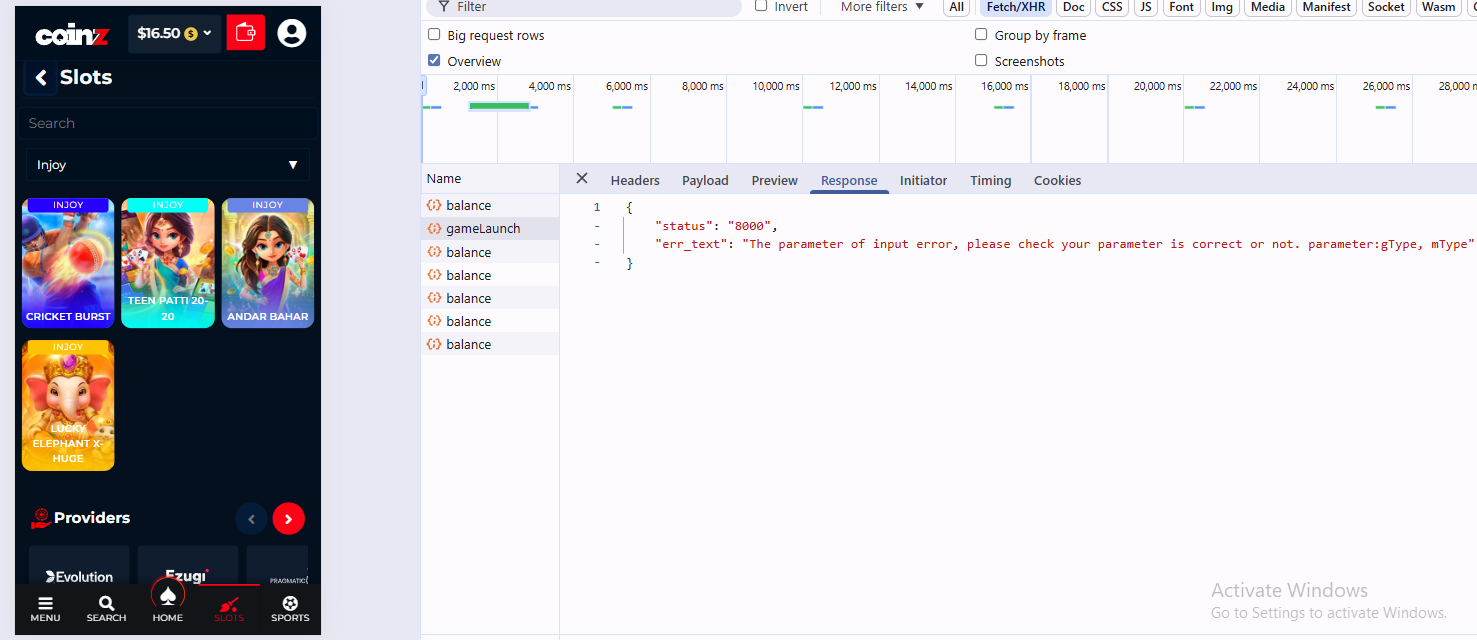Open the Injoy provider dropdown
This screenshot has height=640, width=1477.
tap(167, 165)
